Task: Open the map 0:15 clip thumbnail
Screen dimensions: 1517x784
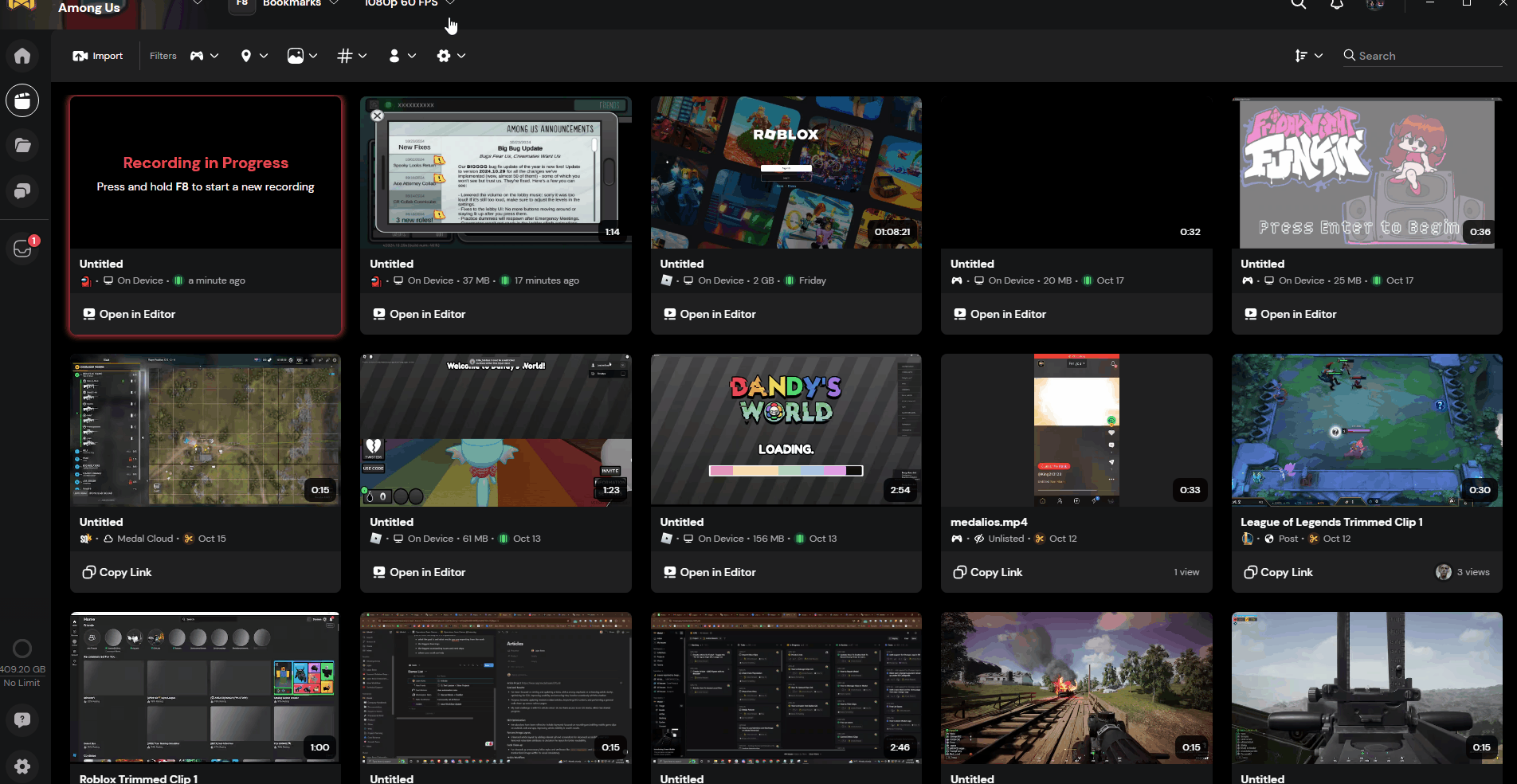Action: pyautogui.click(x=206, y=430)
